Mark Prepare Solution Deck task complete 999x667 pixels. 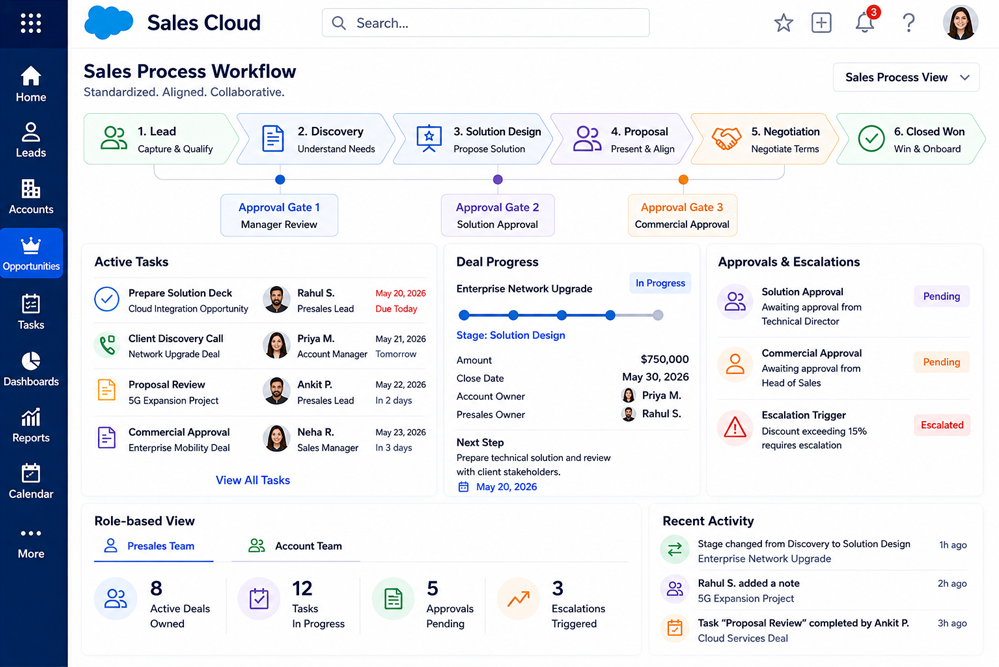pyautogui.click(x=106, y=299)
